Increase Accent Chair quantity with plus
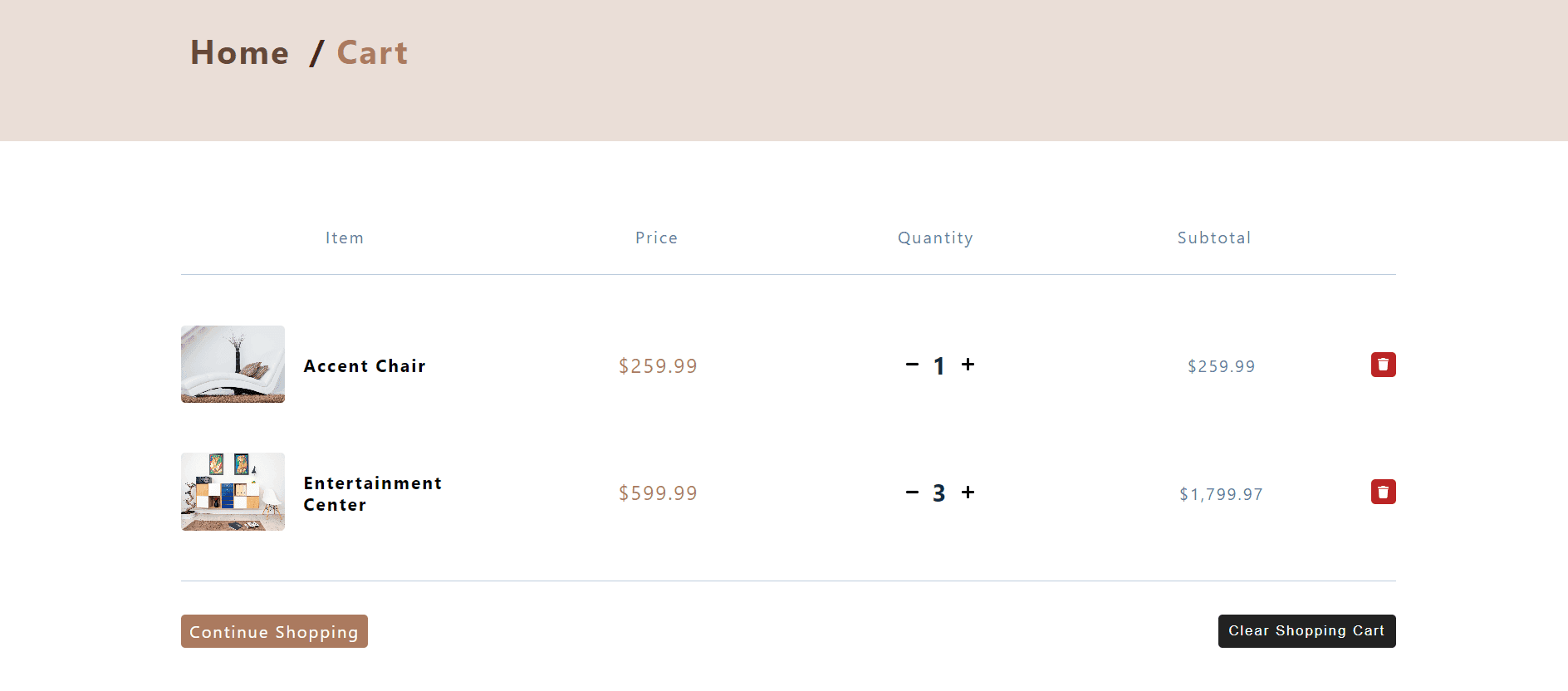Image resolution: width=1568 pixels, height=691 pixels. 968,365
